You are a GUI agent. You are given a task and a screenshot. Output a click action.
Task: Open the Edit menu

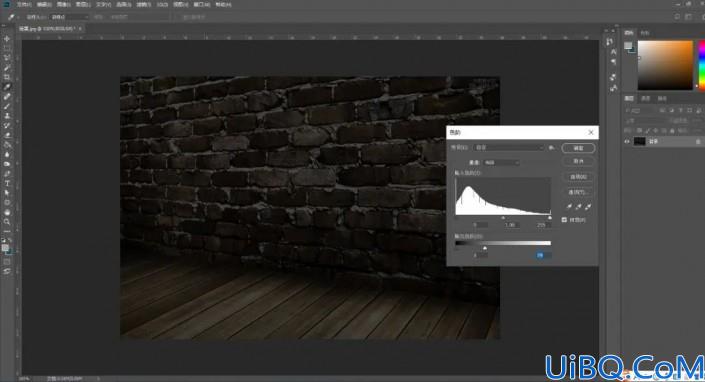point(44,4)
